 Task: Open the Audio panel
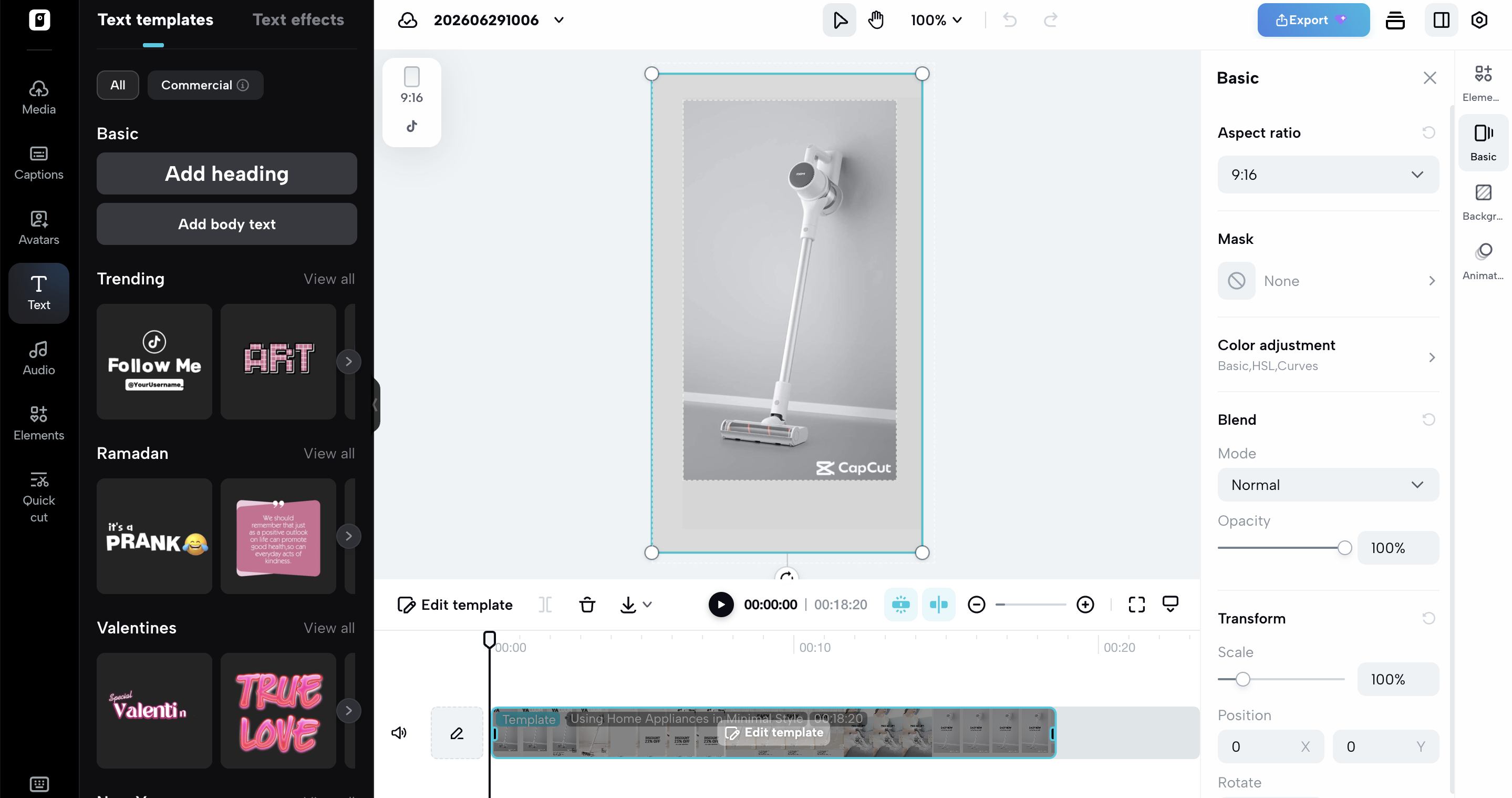39,358
